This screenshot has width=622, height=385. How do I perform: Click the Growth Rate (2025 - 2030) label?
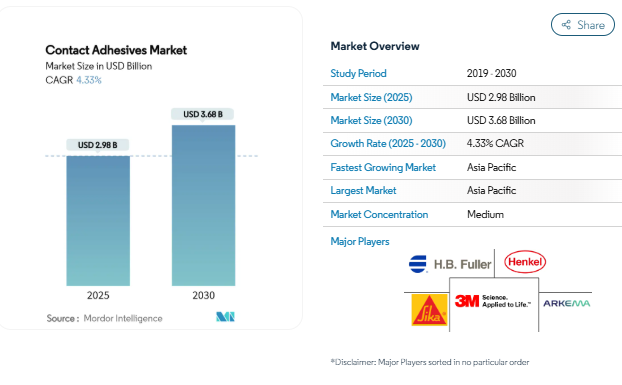click(388, 143)
